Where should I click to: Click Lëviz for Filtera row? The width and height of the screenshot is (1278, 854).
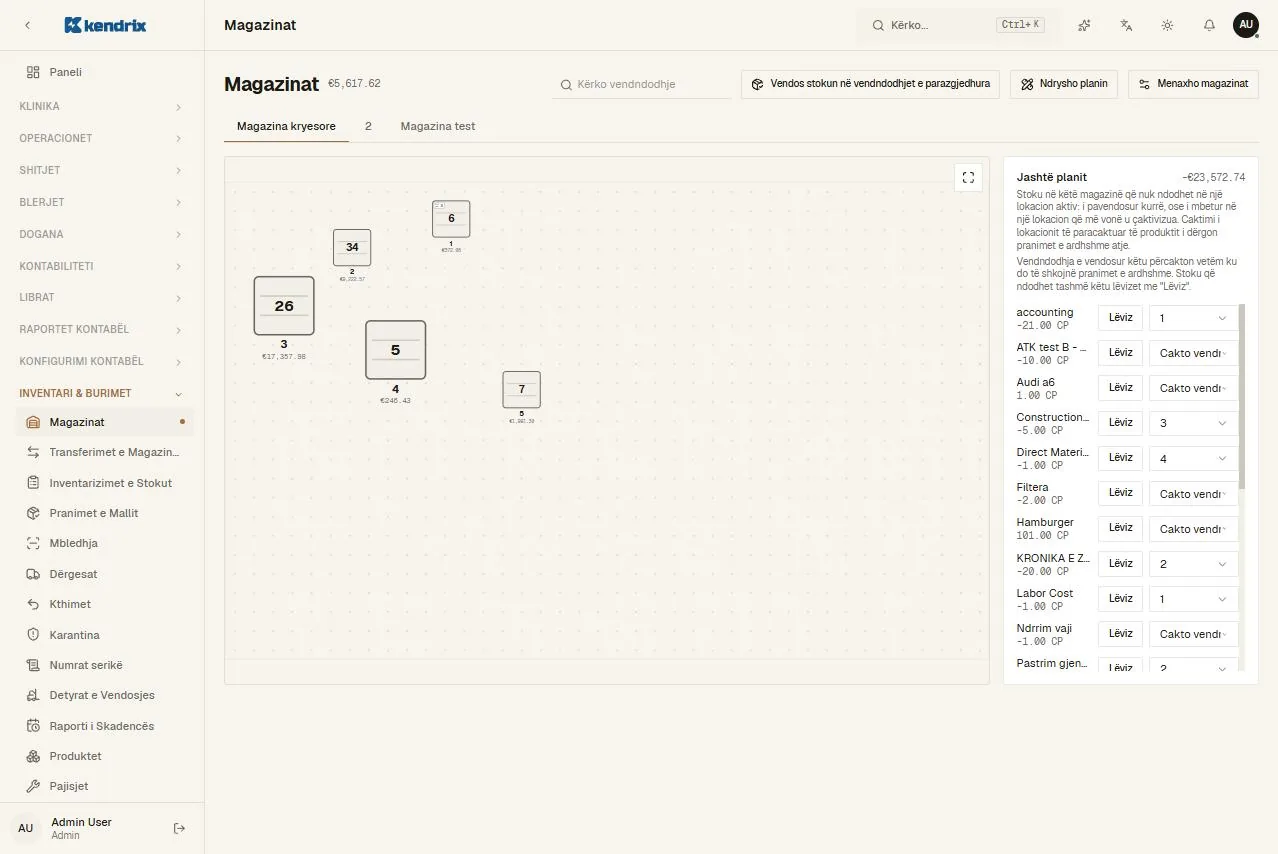1120,493
